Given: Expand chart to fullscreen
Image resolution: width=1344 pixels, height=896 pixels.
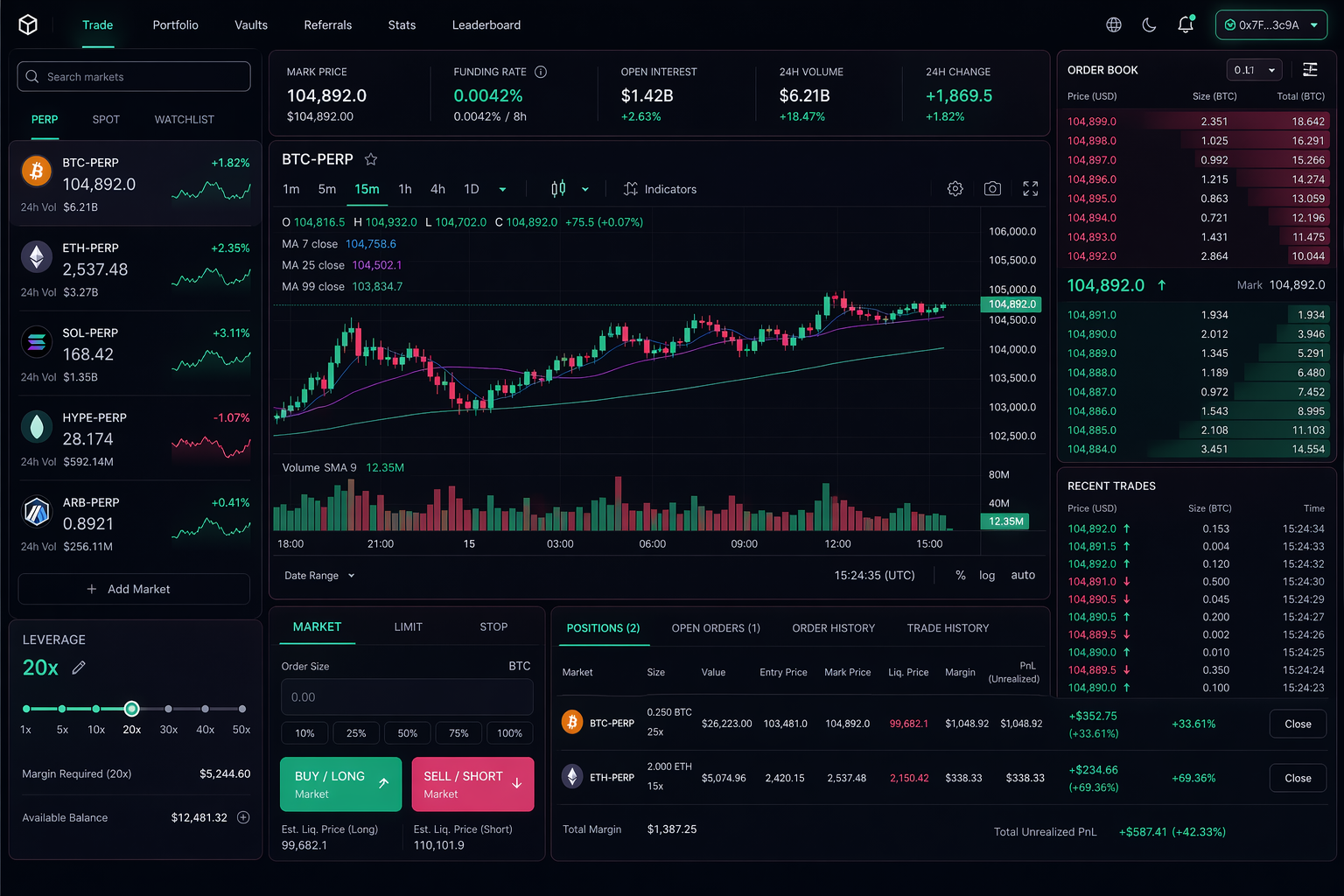Looking at the screenshot, I should 1031,189.
